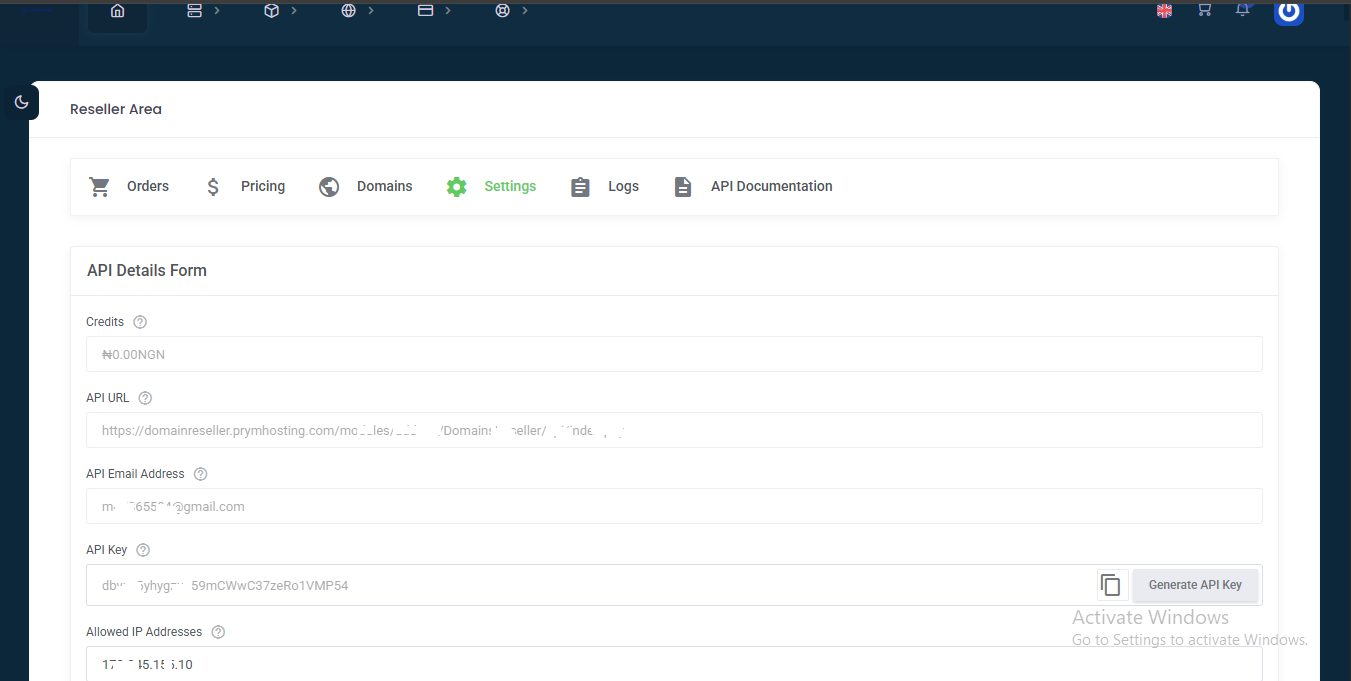Open the notifications bell
The image size is (1351, 681).
click(x=1242, y=10)
